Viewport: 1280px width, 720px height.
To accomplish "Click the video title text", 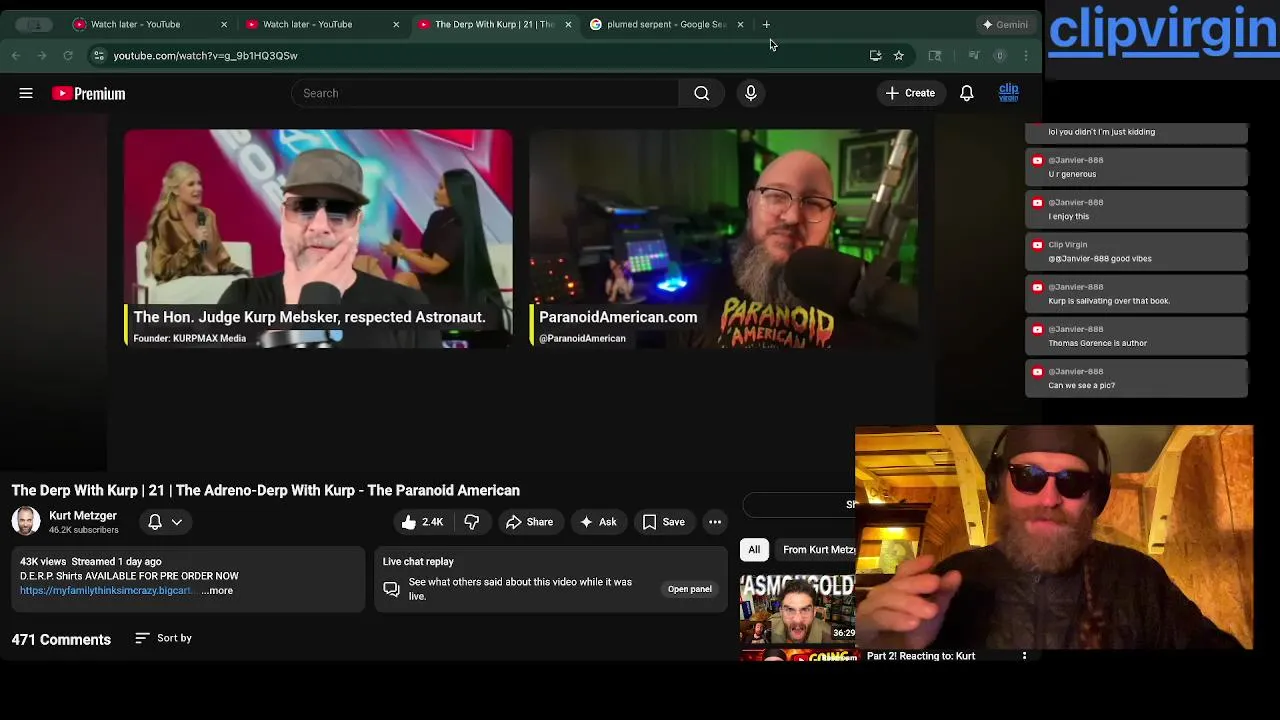I will pyautogui.click(x=266, y=490).
